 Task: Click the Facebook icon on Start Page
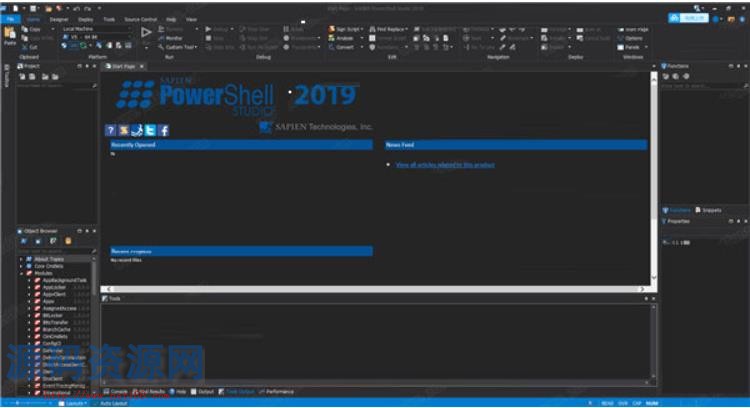pyautogui.click(x=164, y=130)
